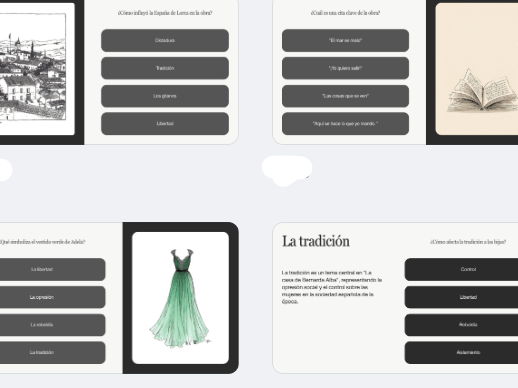Viewport: 518px width, 388px height.
Task: Click the question about España de Lorca
Action: [165, 13]
